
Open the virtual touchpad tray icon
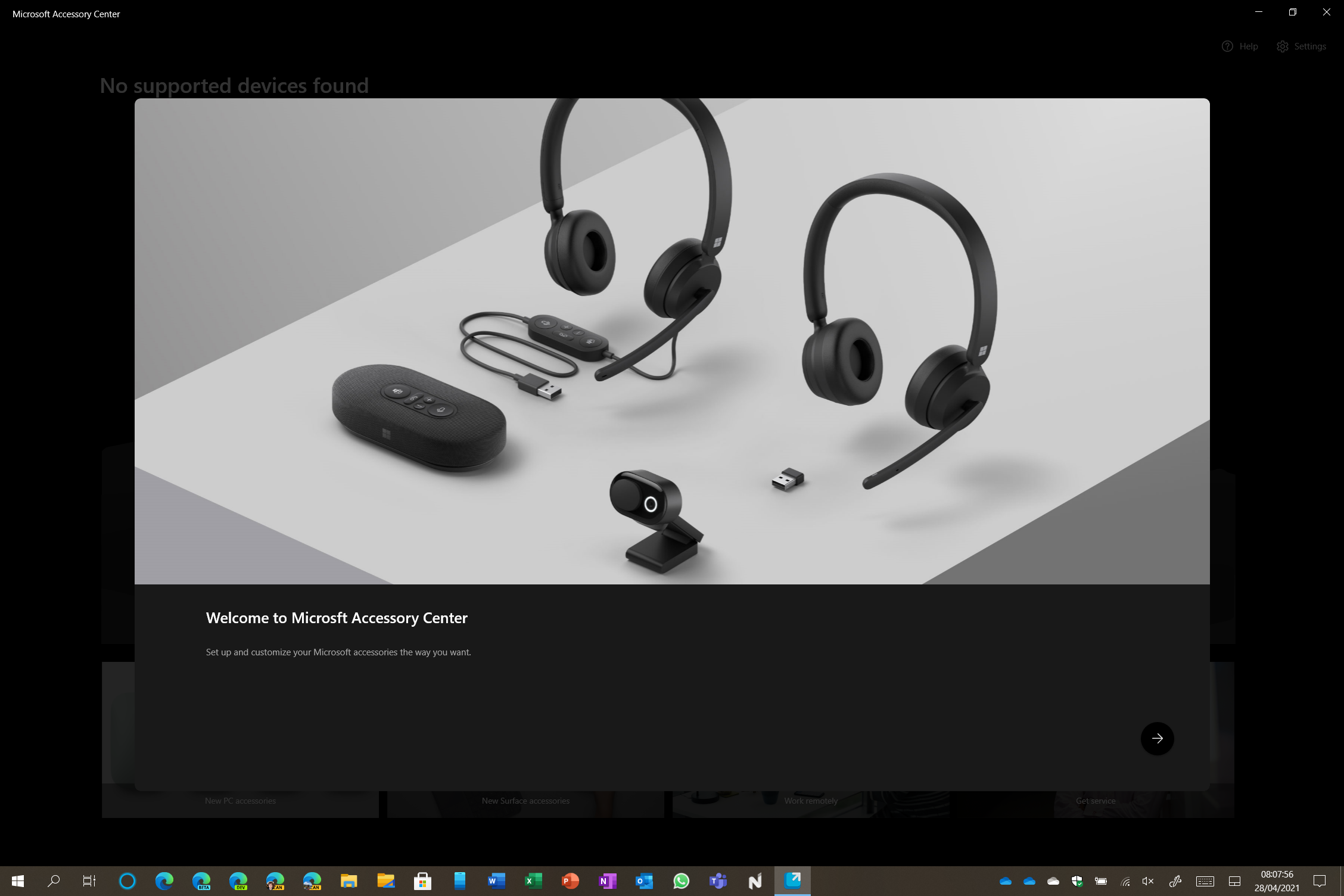1235,881
